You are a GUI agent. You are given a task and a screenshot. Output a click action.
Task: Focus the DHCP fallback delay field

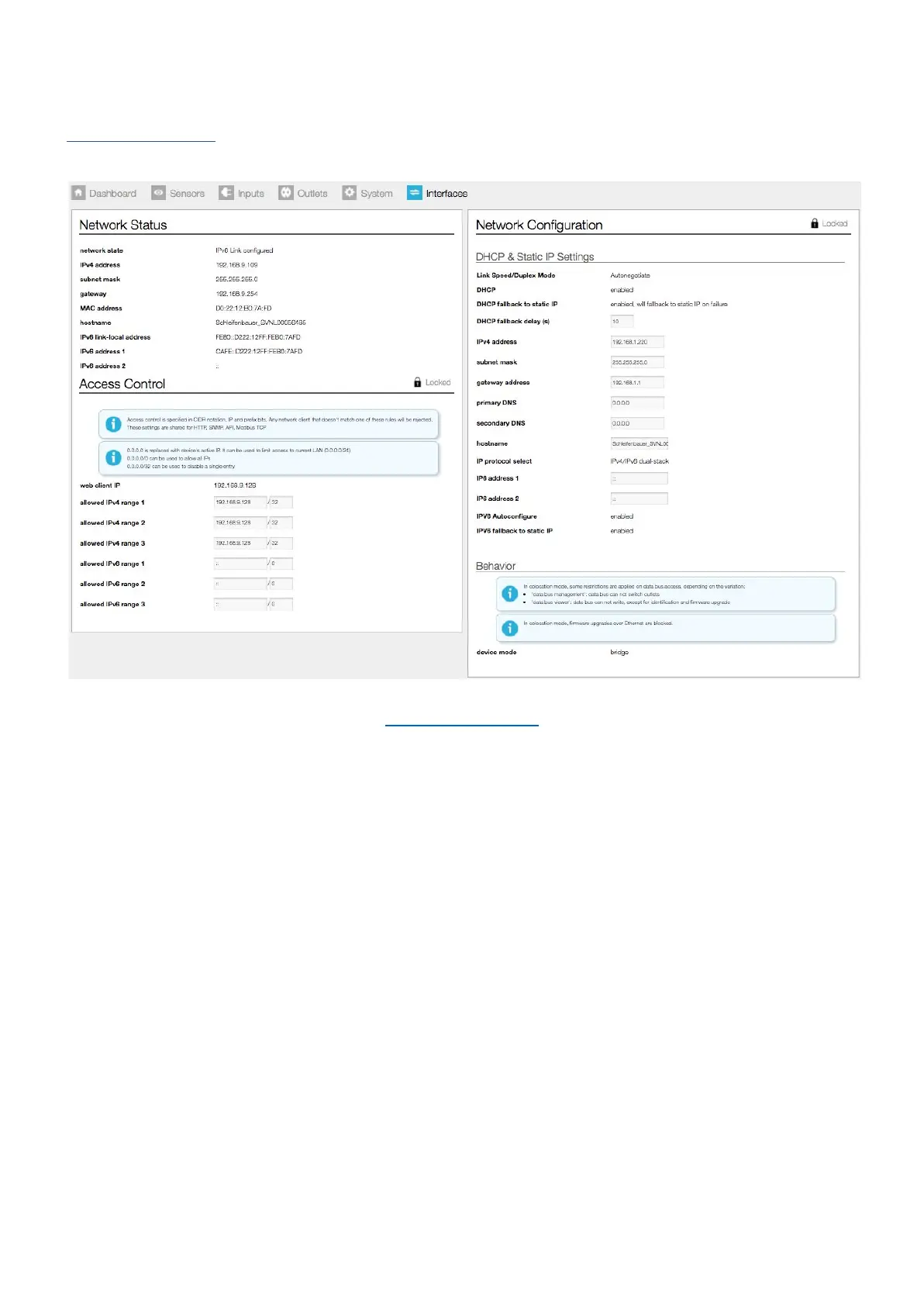pyautogui.click(x=622, y=321)
